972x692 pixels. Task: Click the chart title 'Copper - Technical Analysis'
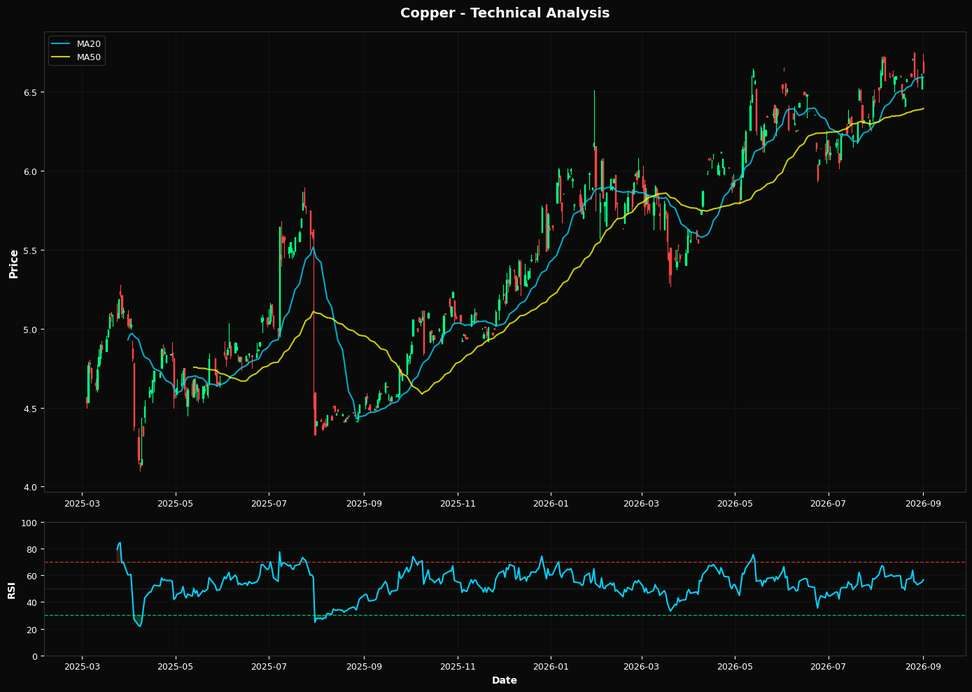pyautogui.click(x=505, y=12)
